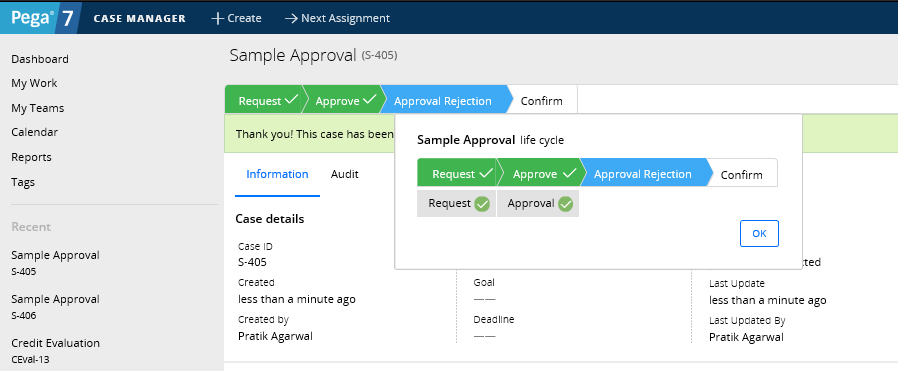This screenshot has width=898, height=374.
Task: Open My Work in the sidebar
Action: click(x=34, y=83)
